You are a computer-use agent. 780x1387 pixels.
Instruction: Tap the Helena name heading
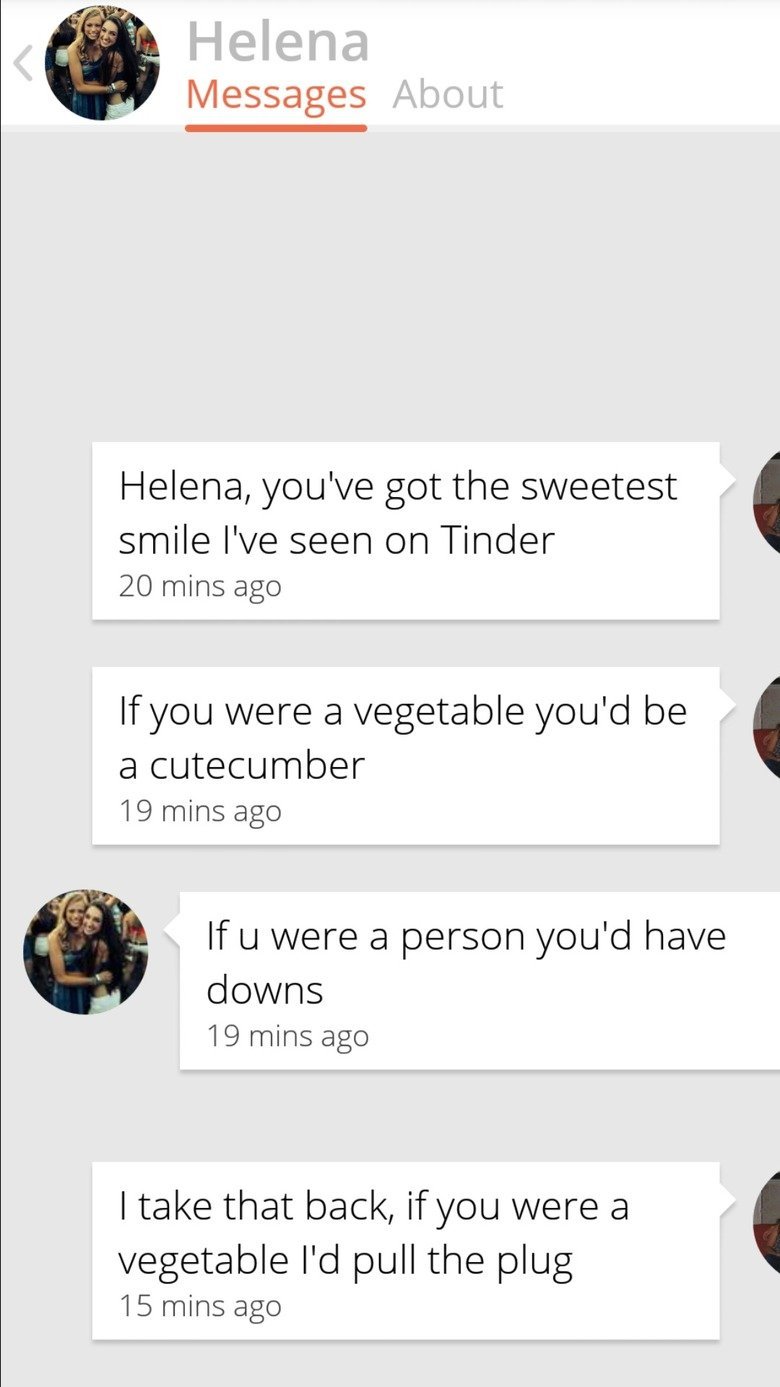pos(278,42)
